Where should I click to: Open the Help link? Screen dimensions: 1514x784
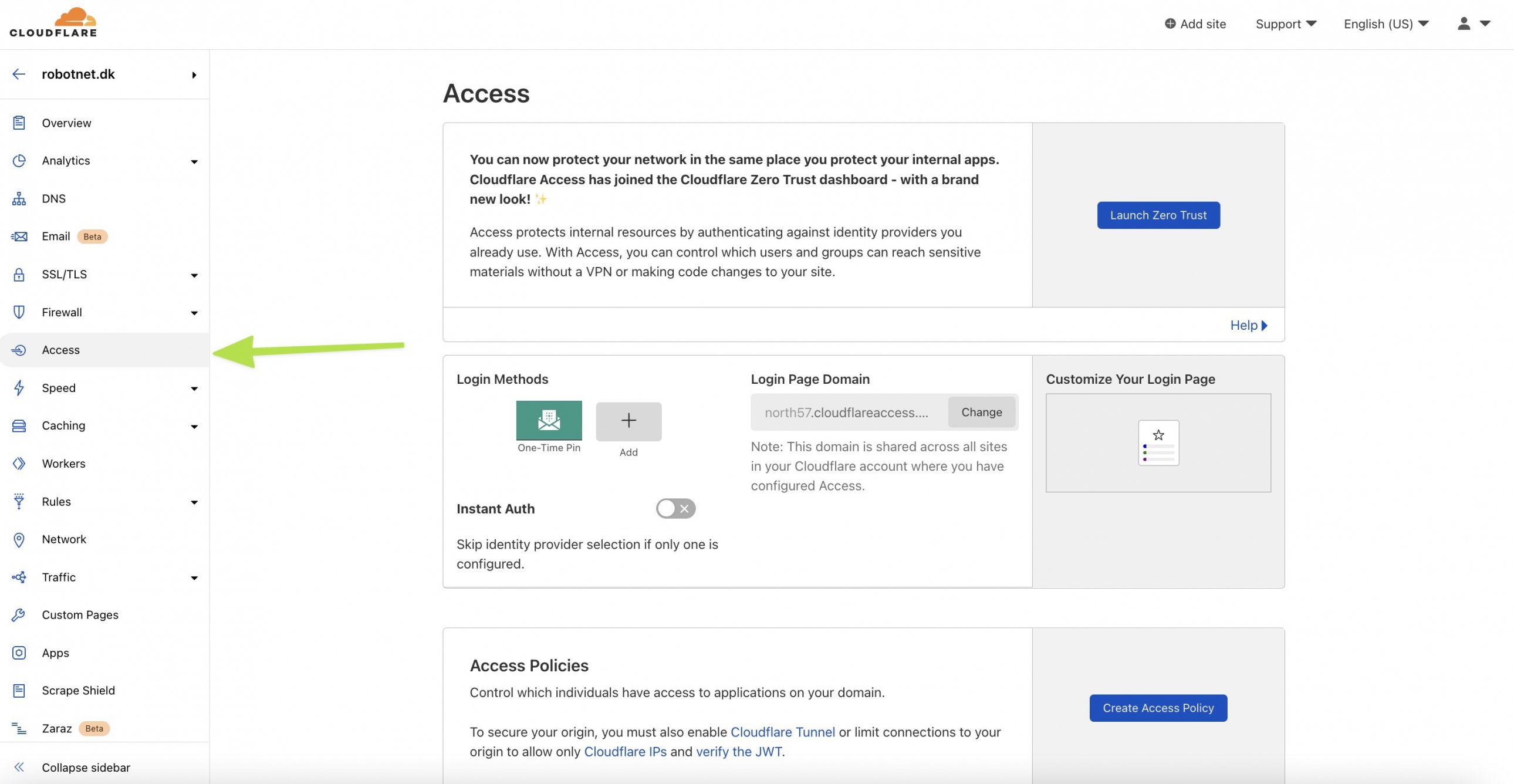(1248, 325)
